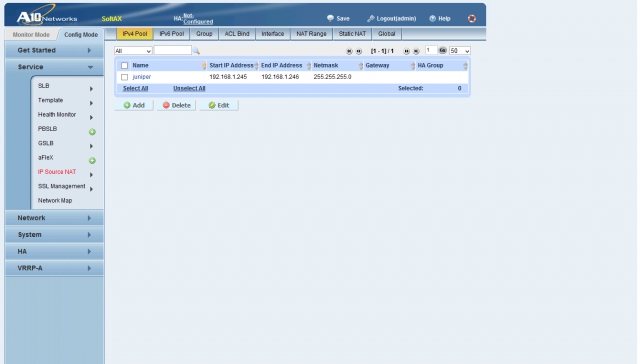This screenshot has height=364, width=640.
Task: Click the lifebuoy support icon
Action: coord(472,18)
